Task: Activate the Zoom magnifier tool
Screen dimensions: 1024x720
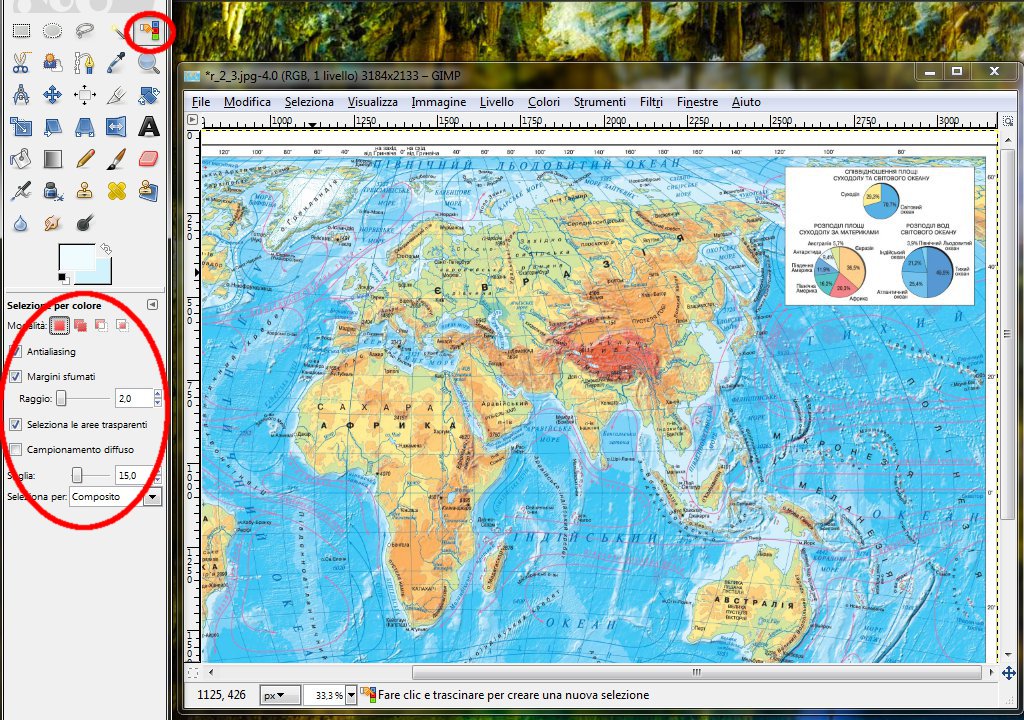Action: (149, 63)
